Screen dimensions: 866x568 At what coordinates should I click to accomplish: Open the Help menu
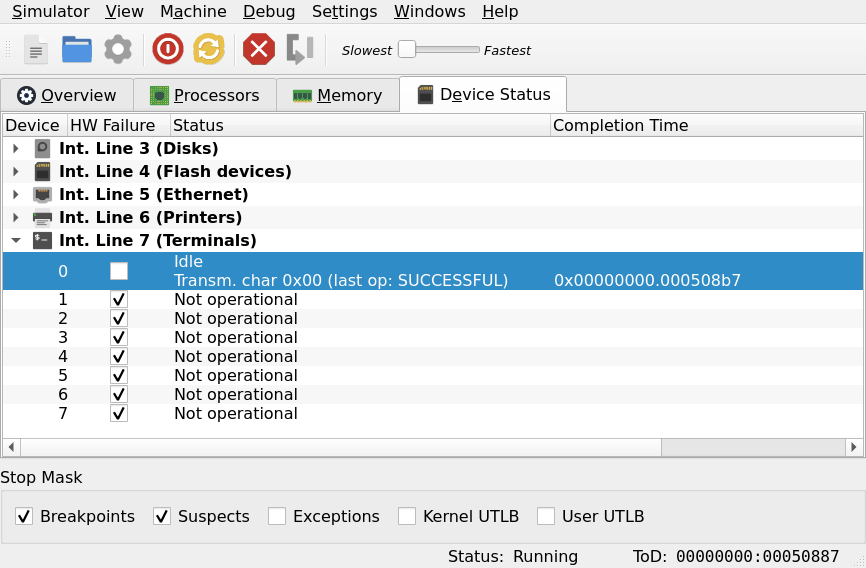[x=500, y=12]
